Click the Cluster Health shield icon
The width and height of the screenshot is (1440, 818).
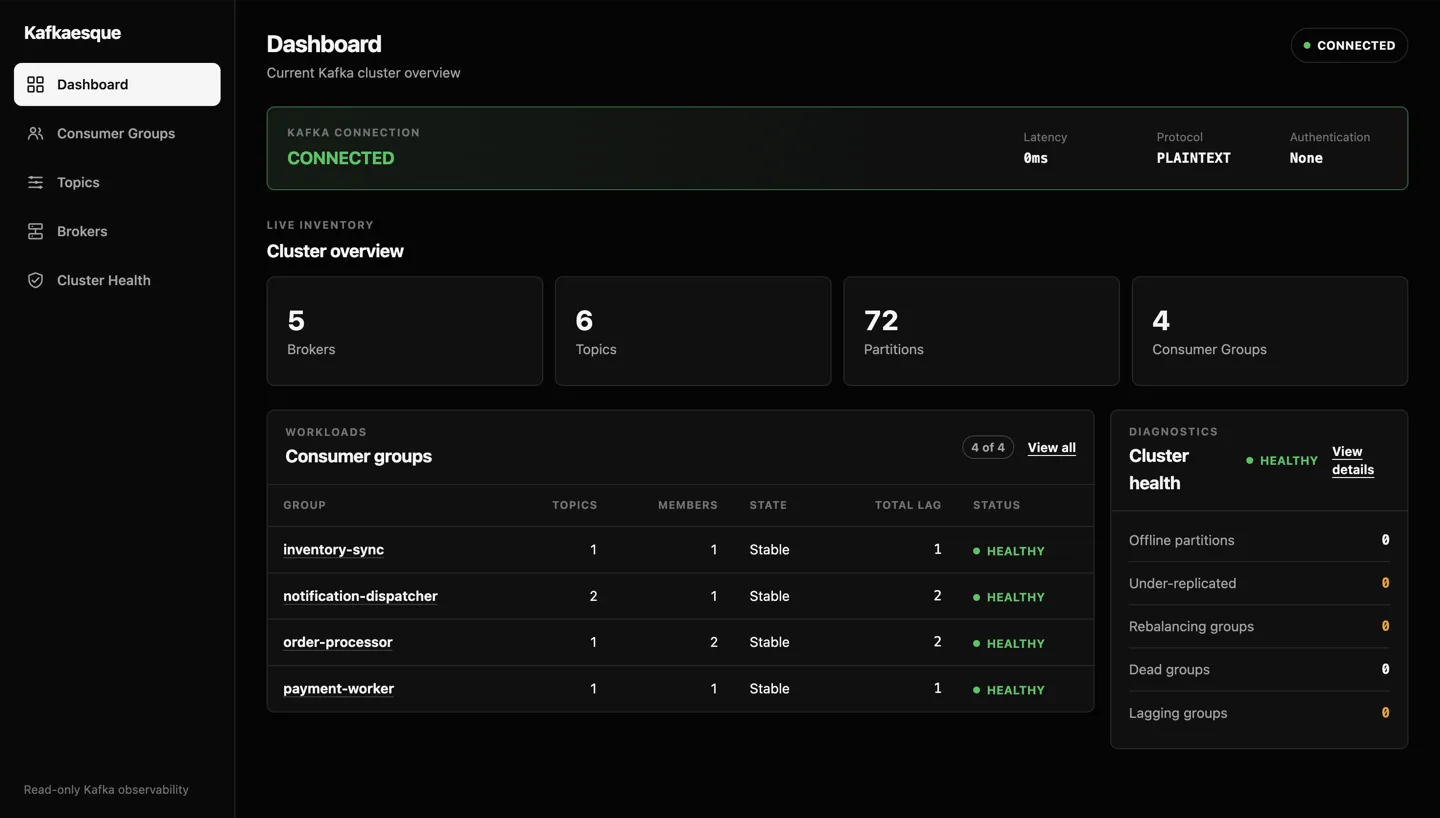[35, 280]
